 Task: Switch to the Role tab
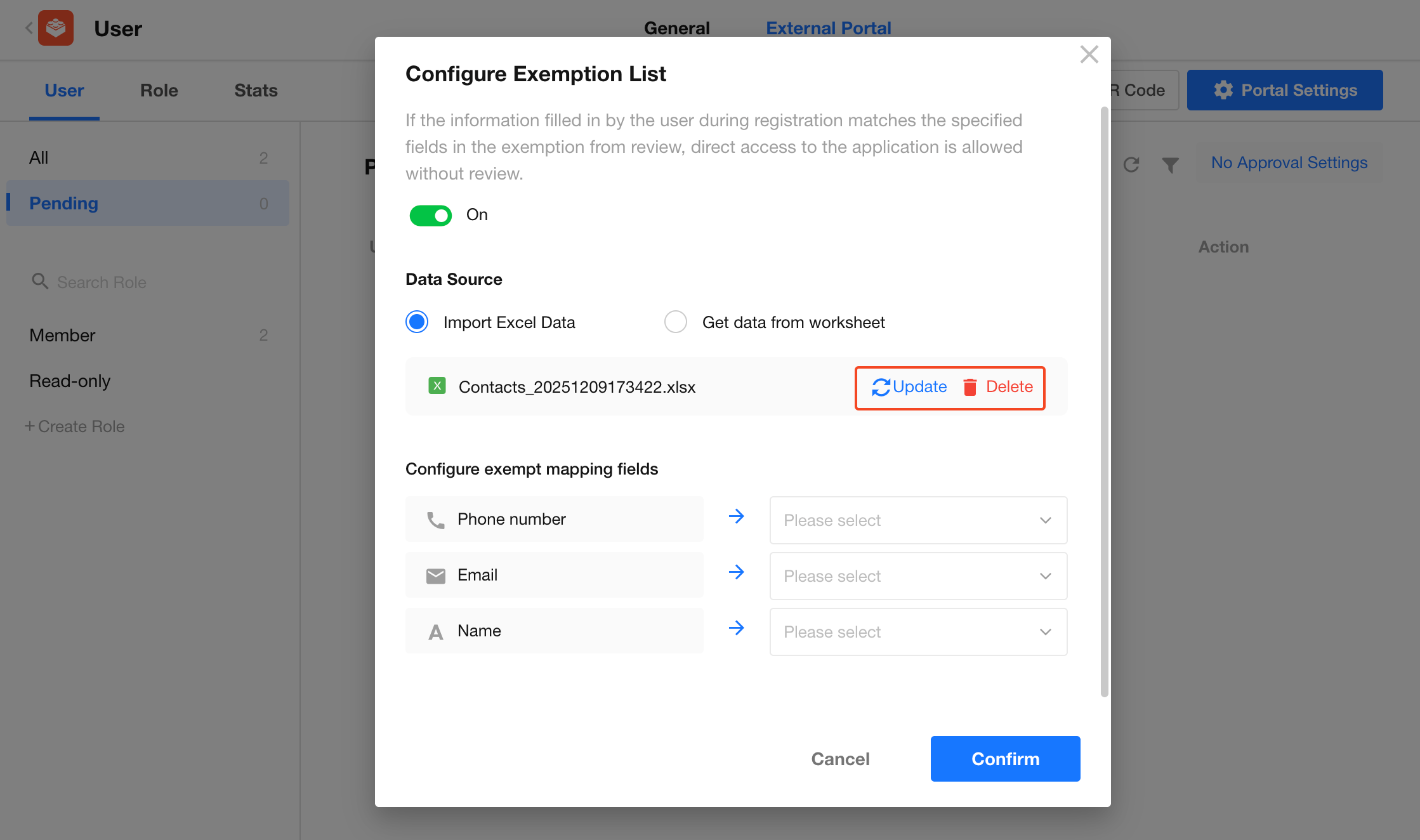click(159, 91)
